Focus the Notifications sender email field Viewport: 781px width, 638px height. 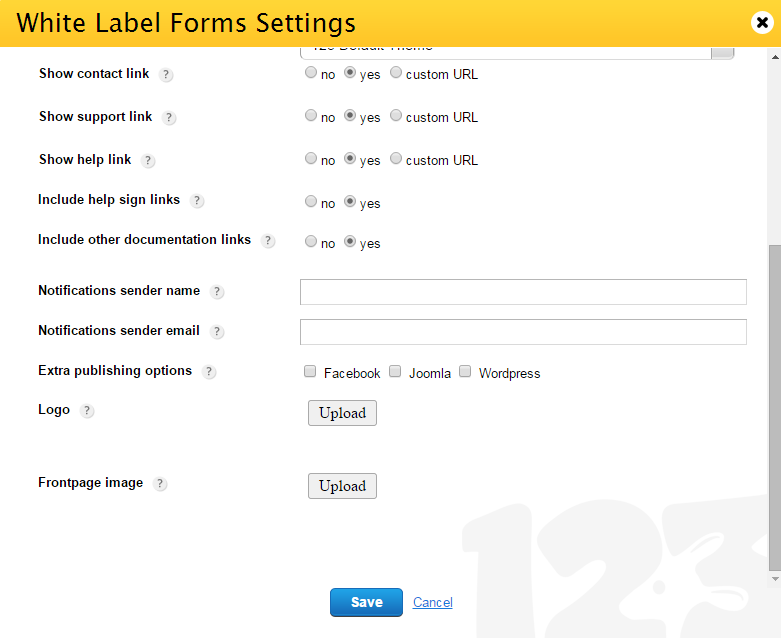tap(523, 332)
